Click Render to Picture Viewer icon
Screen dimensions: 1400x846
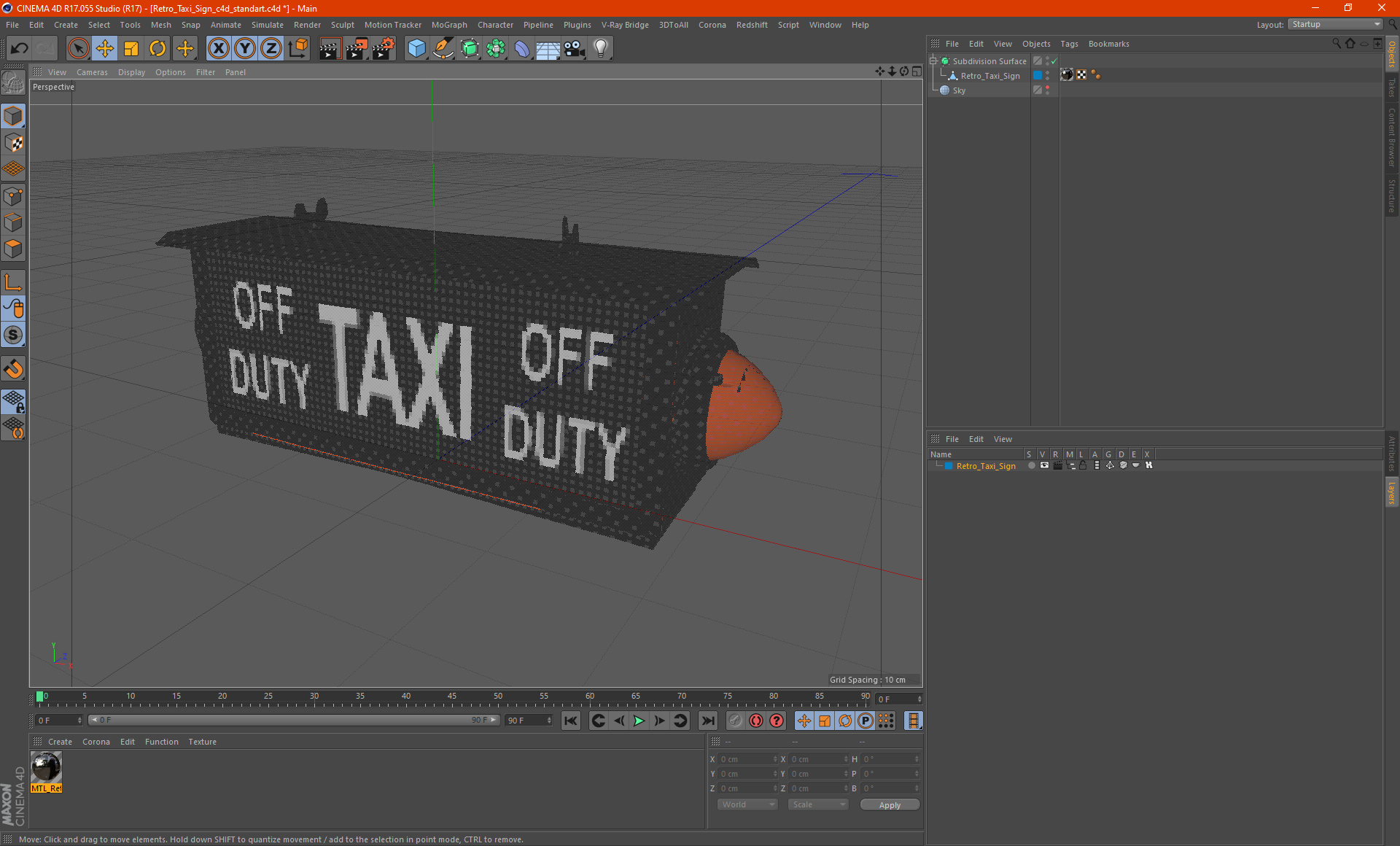(357, 48)
